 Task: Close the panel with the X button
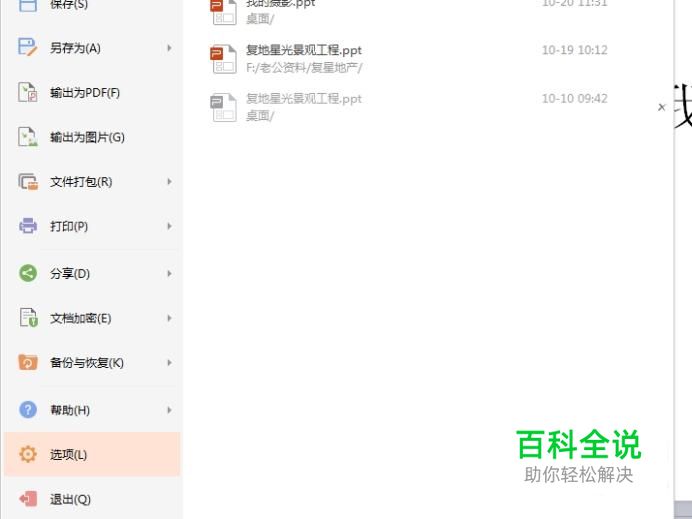pos(661,107)
